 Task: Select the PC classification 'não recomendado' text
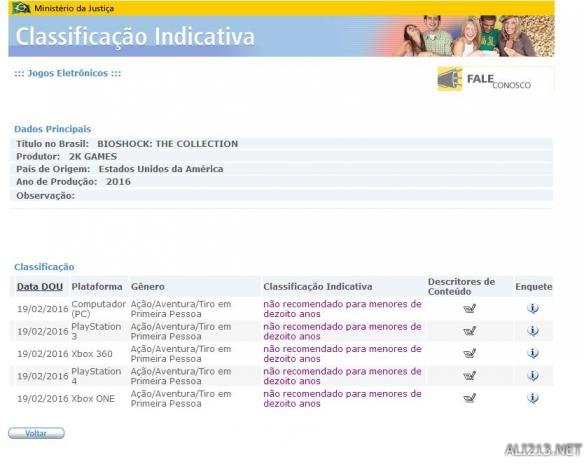[342, 309]
